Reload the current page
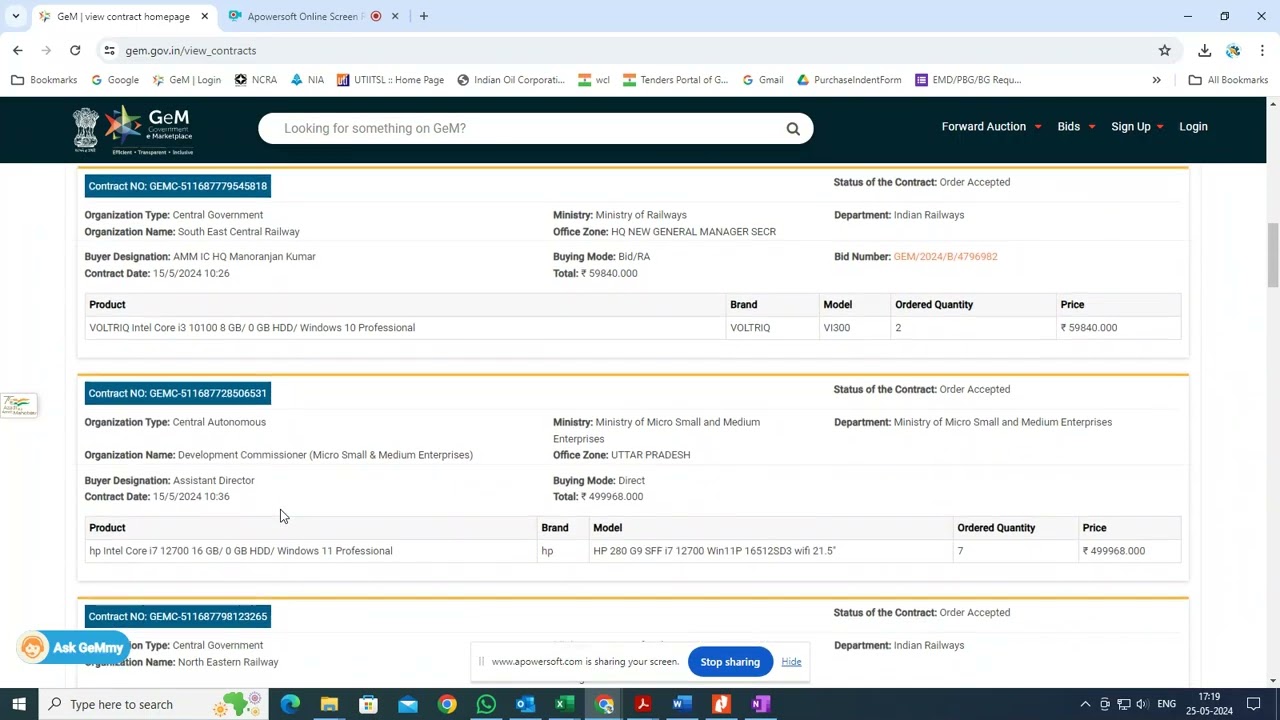1280x720 pixels. pyautogui.click(x=75, y=50)
